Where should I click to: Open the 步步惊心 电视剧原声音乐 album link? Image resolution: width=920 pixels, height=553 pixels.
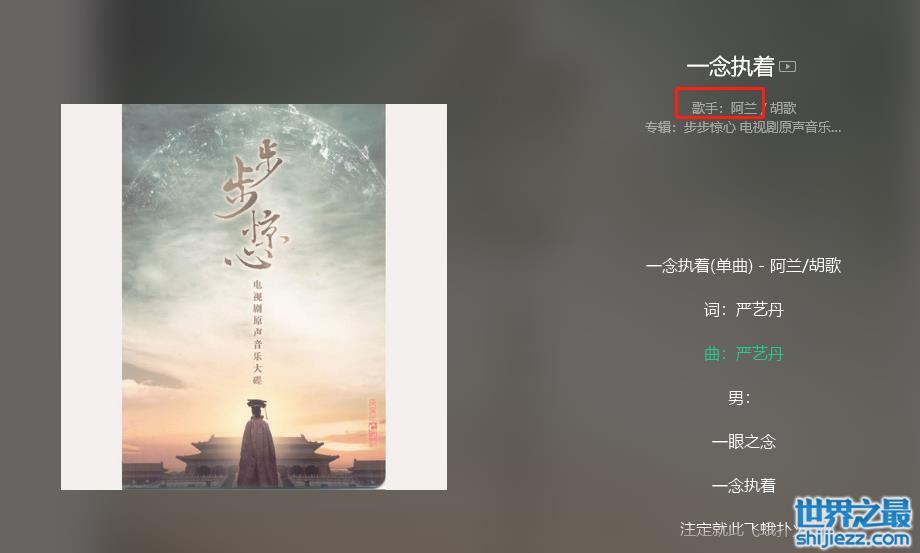762,127
